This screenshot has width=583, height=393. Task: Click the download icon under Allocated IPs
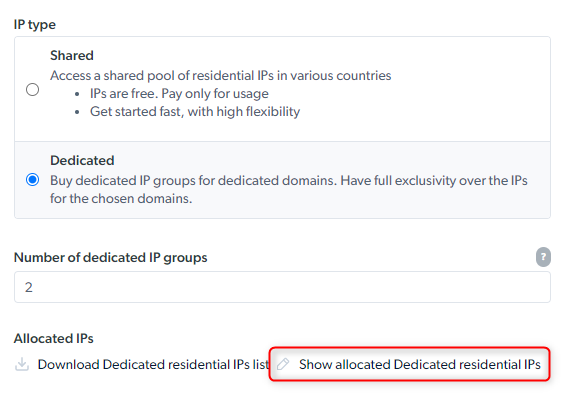[x=22, y=364]
